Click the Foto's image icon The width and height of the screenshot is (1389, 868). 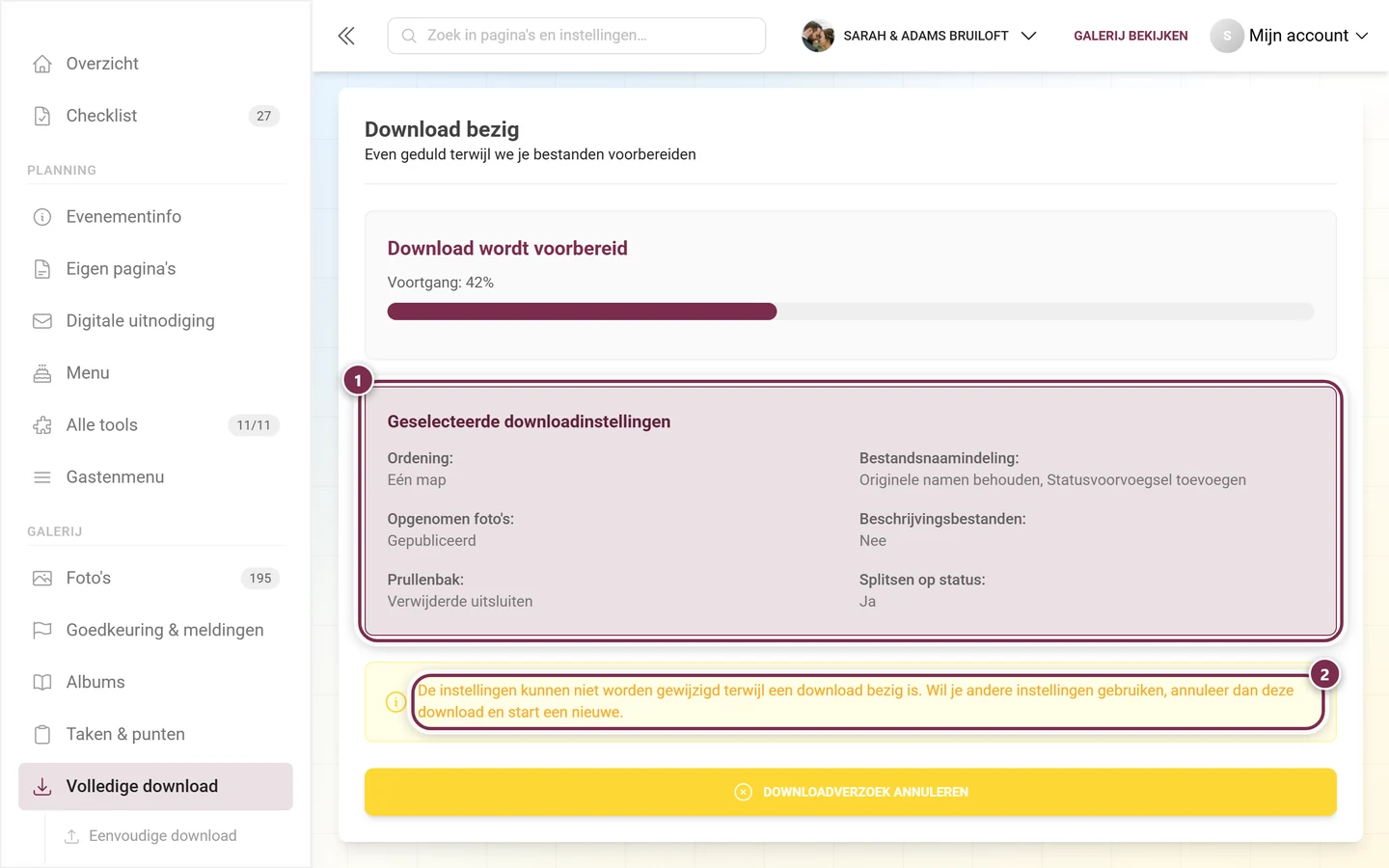pos(42,579)
